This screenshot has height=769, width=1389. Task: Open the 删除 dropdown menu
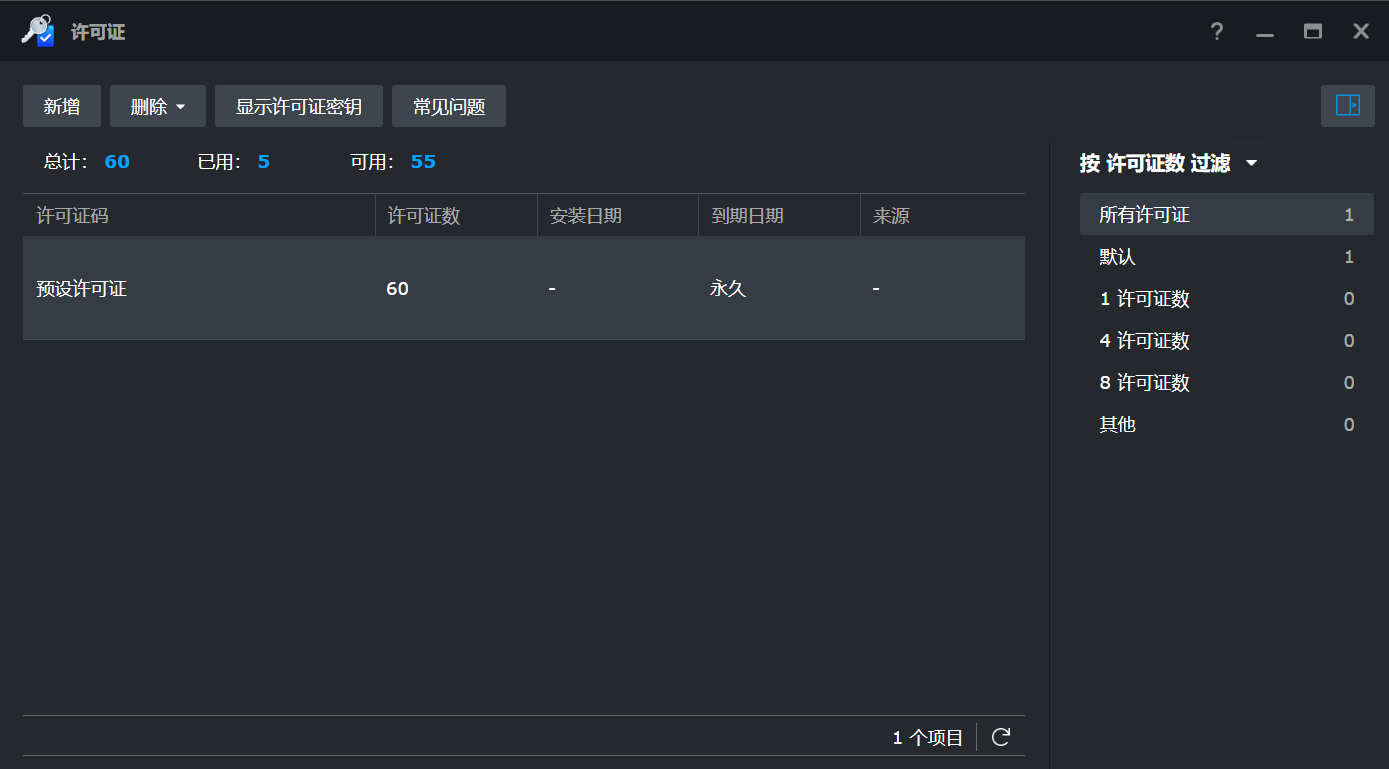[x=158, y=107]
